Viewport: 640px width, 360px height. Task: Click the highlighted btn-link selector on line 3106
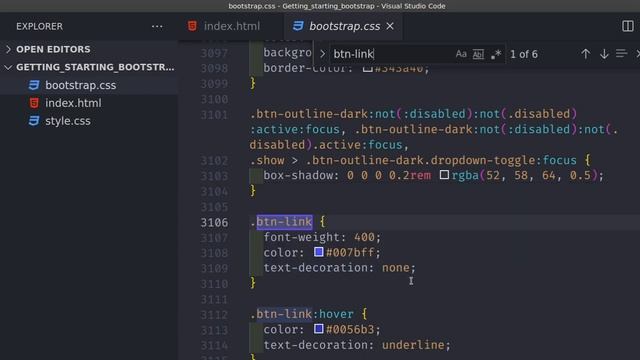click(284, 222)
